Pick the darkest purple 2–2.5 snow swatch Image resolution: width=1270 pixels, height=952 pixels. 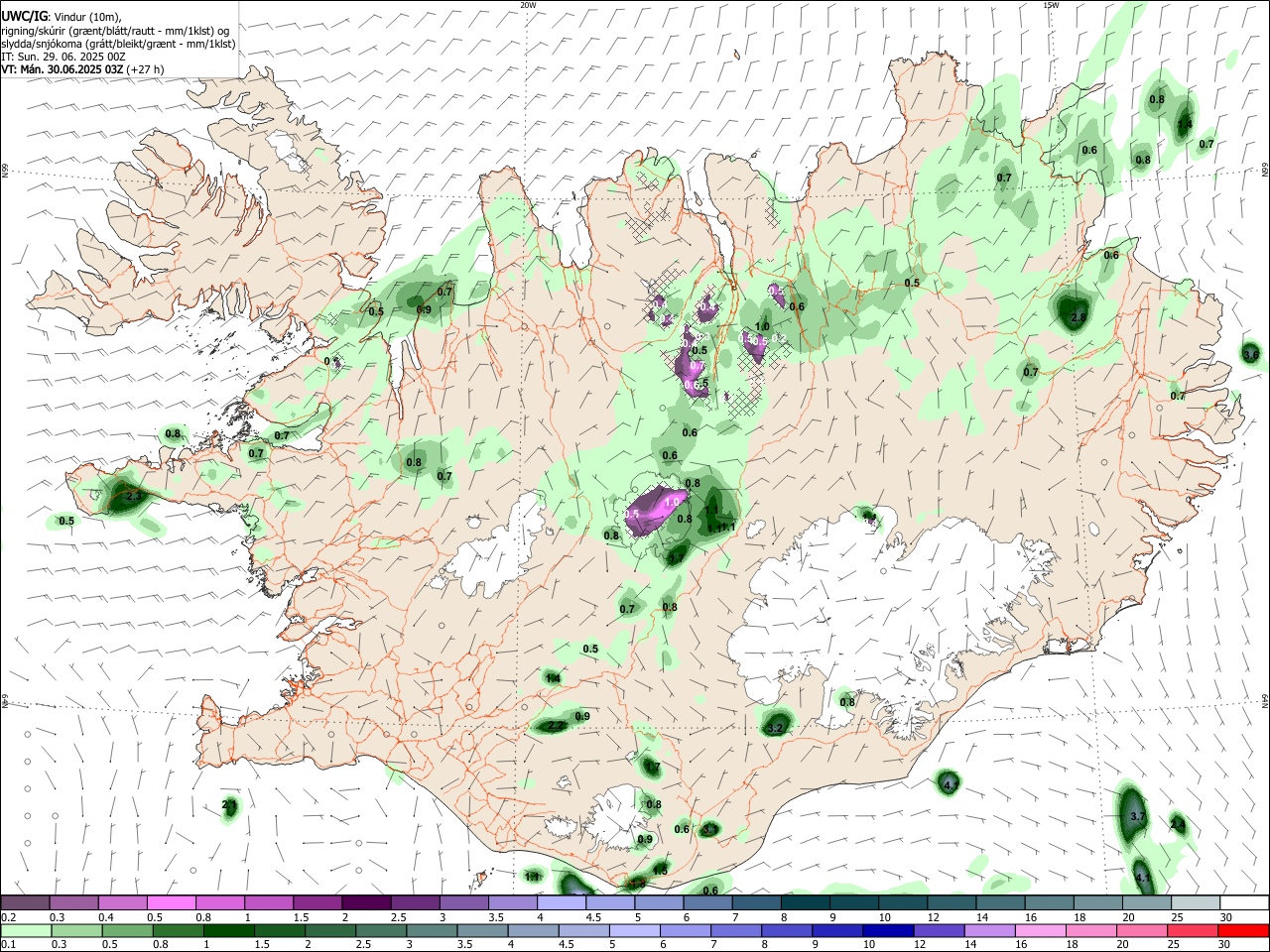tap(365, 902)
